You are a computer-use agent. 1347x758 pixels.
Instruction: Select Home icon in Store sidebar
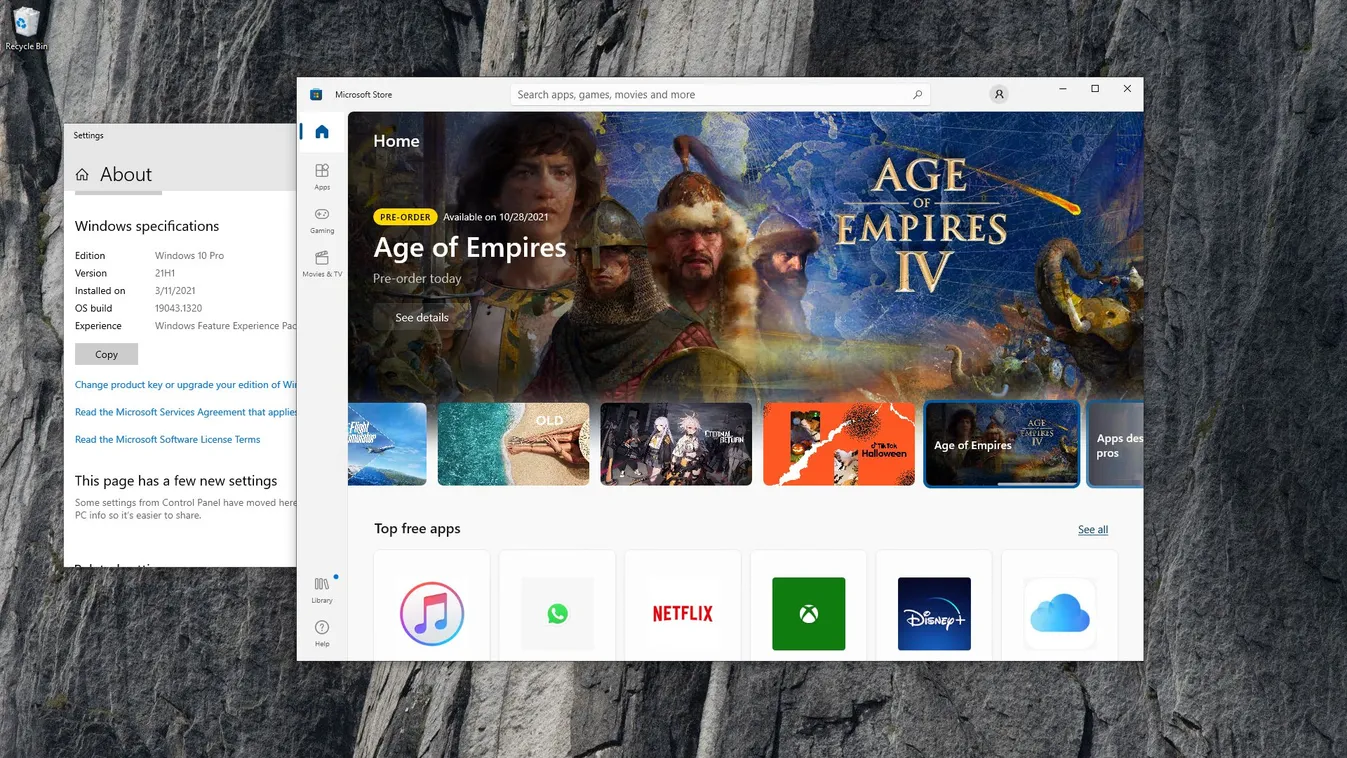pos(322,132)
